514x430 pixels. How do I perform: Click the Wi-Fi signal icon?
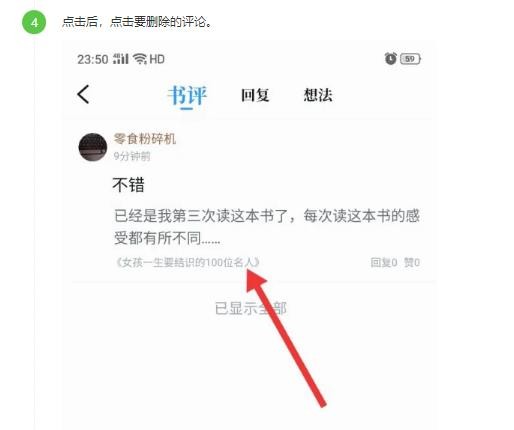click(x=140, y=59)
